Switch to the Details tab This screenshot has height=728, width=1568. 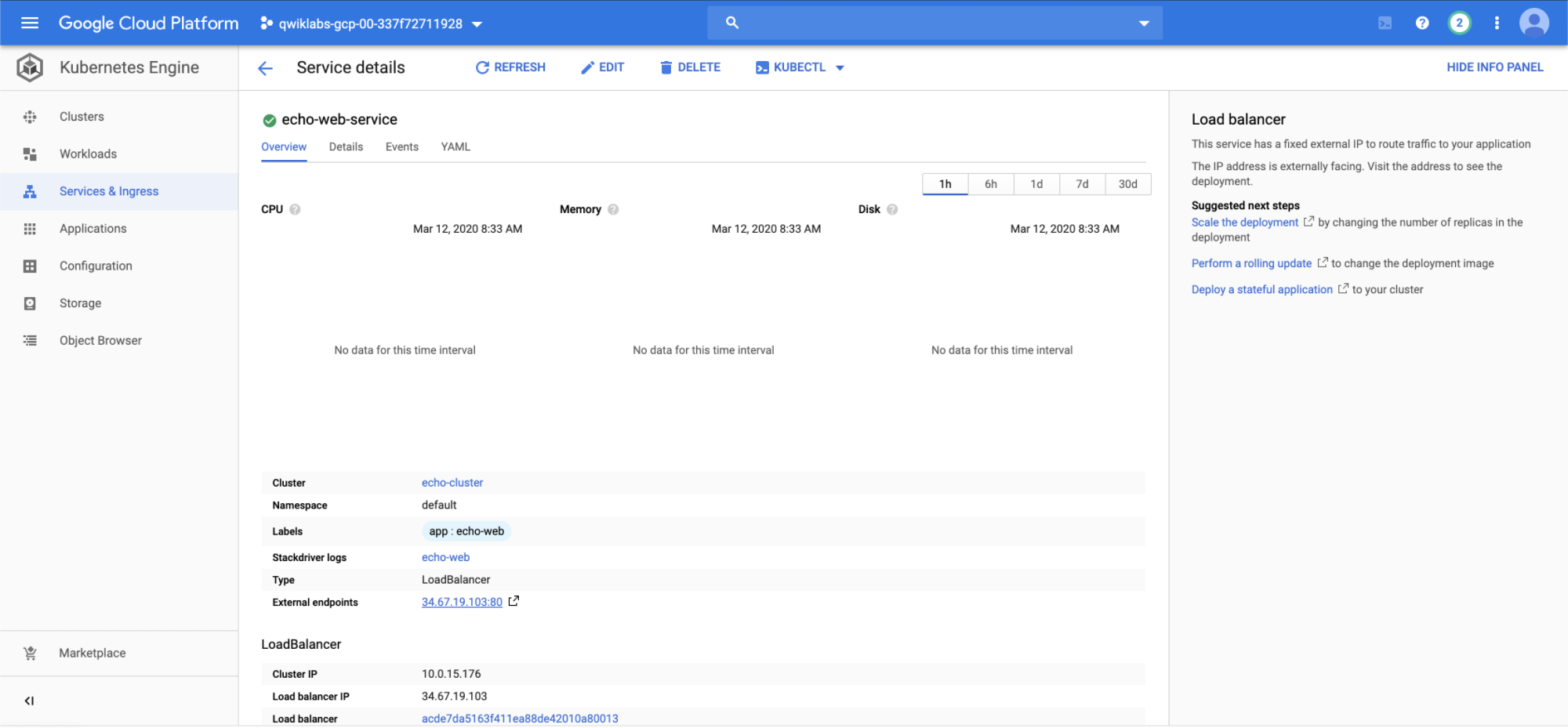(346, 147)
